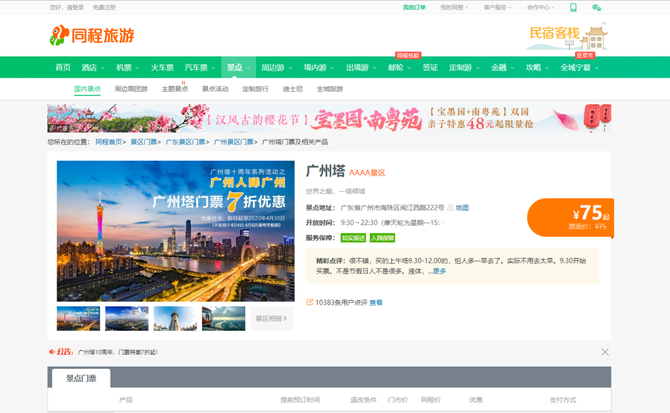Expand the 汽车票 nav dropdown
Viewport: 670px width, 413px height.
click(x=213, y=68)
